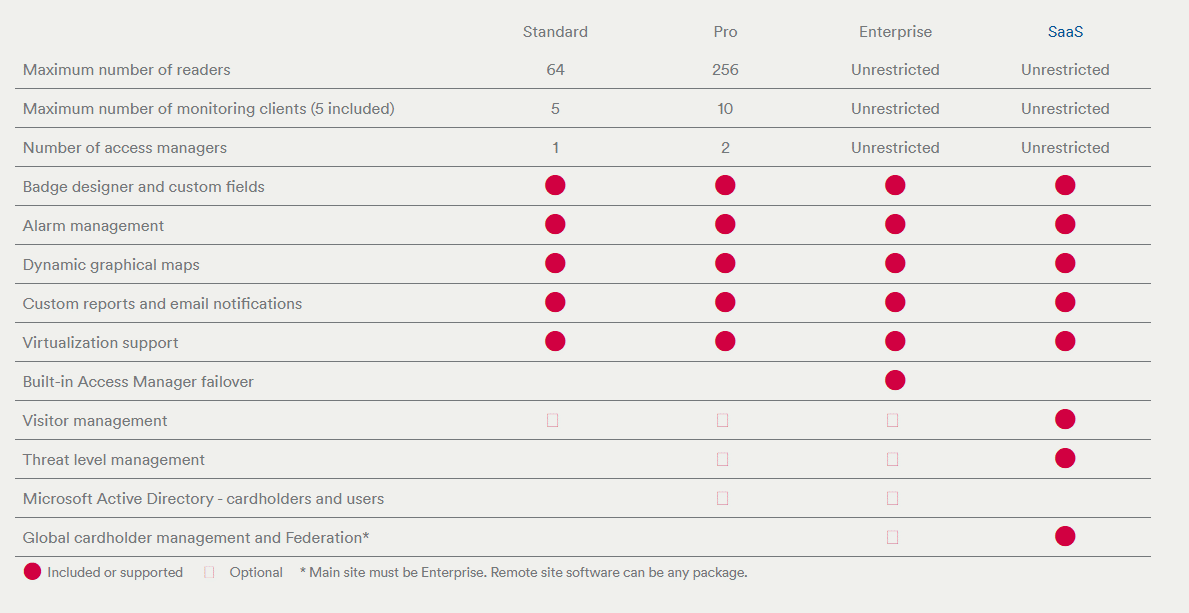Click SaaS Custom reports included dot
Image resolution: width=1189 pixels, height=613 pixels.
[x=1065, y=302]
